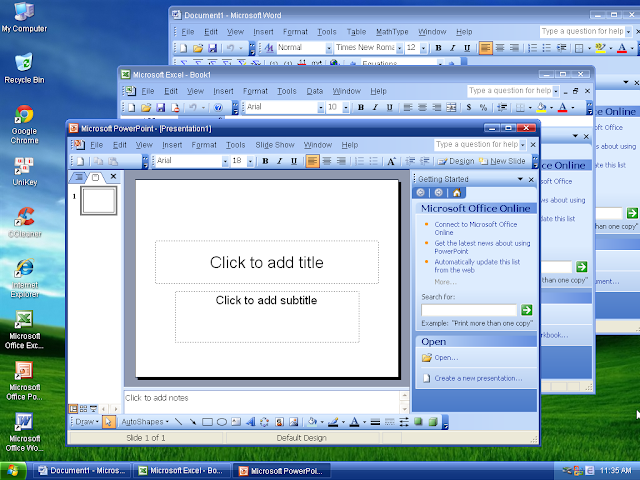640x480 pixels.
Task: Open the Font dropdown in PowerPoint
Action: pos(225,161)
